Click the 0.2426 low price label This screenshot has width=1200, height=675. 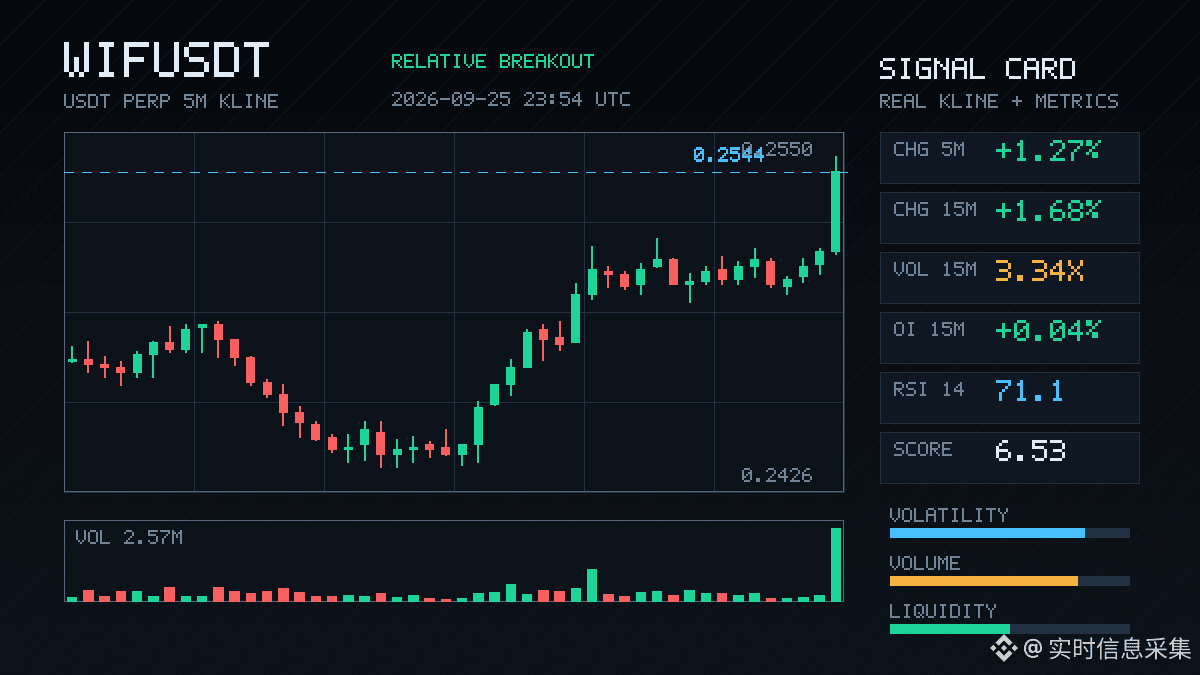[x=777, y=475]
